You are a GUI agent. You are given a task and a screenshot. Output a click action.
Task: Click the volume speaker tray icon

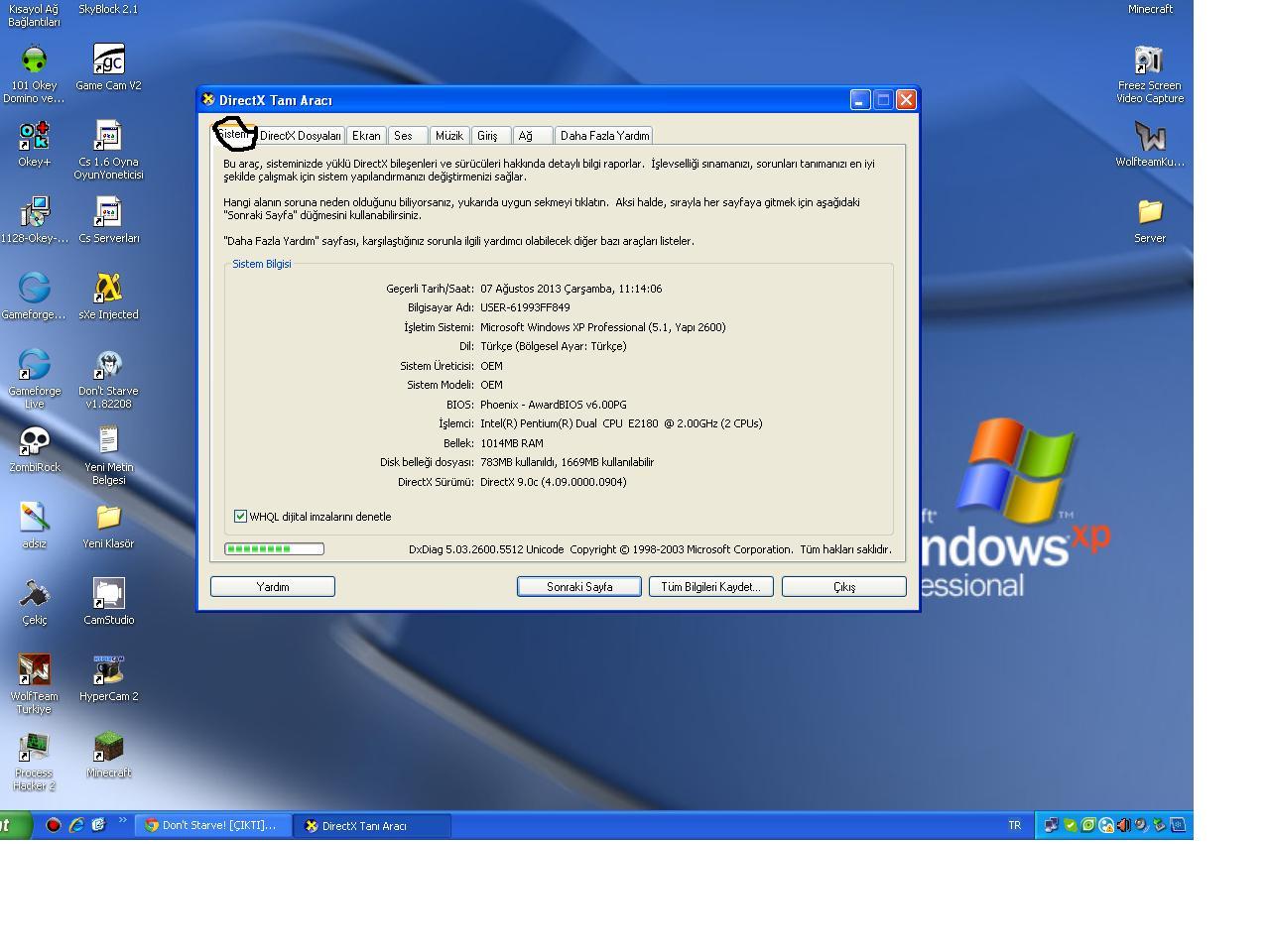coord(1123,825)
